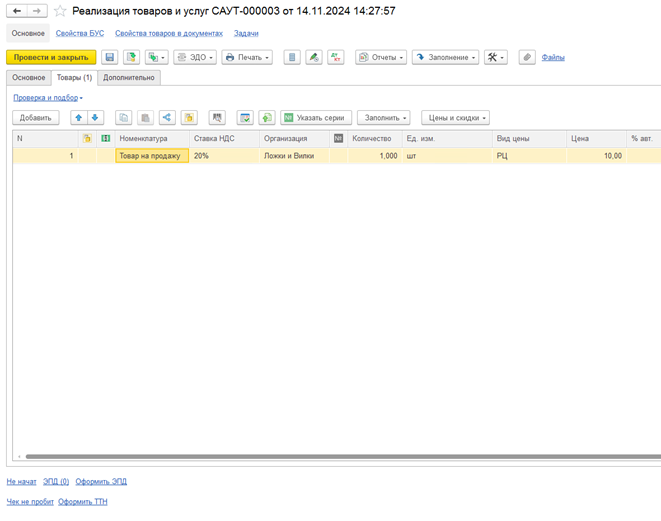Click Провести и закрыть button
The height and width of the screenshot is (521, 661).
51,57
